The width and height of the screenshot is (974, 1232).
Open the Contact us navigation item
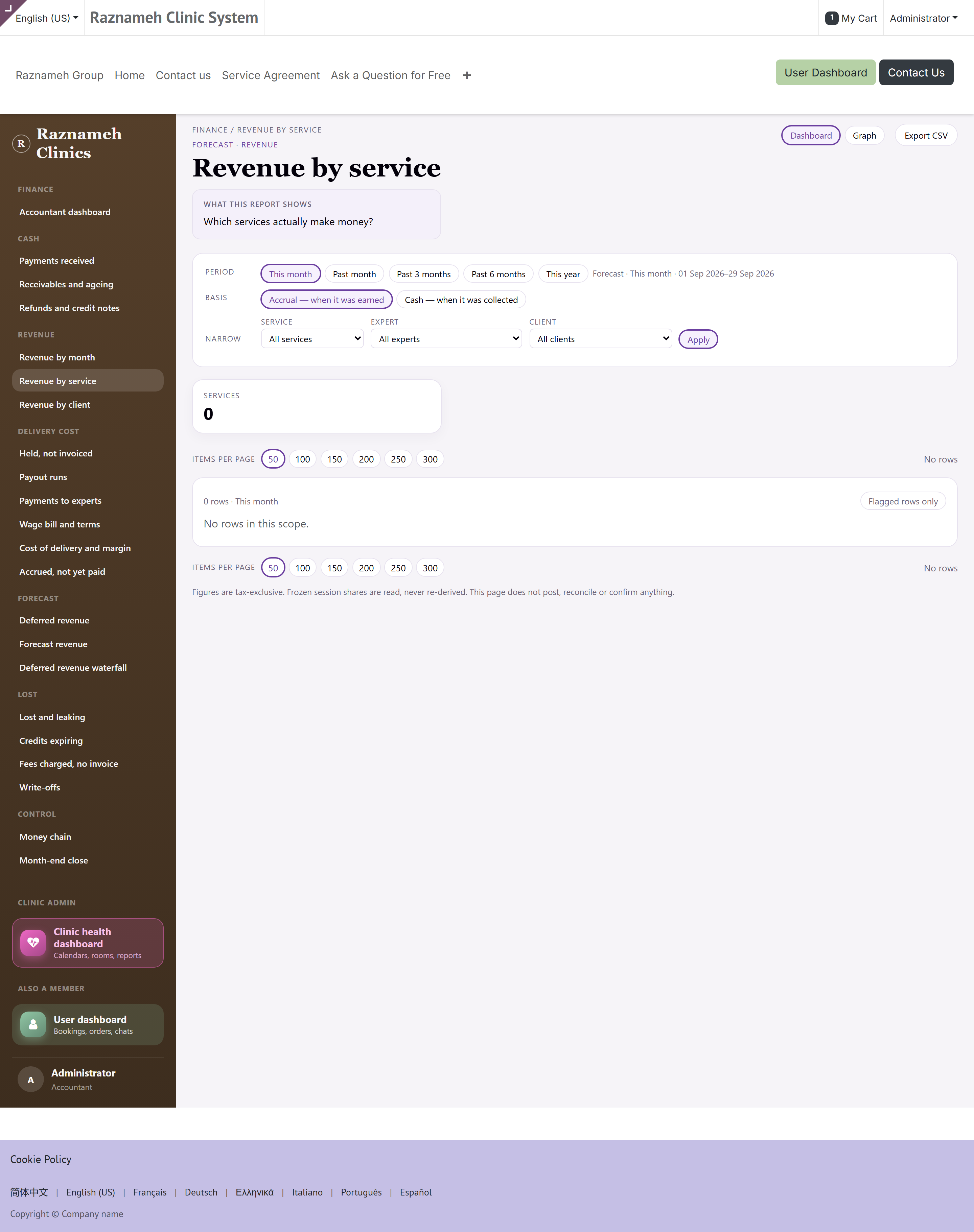tap(183, 75)
